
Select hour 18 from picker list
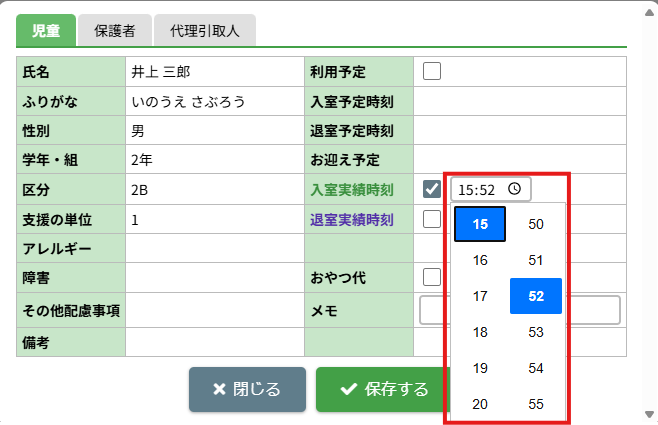tap(480, 332)
